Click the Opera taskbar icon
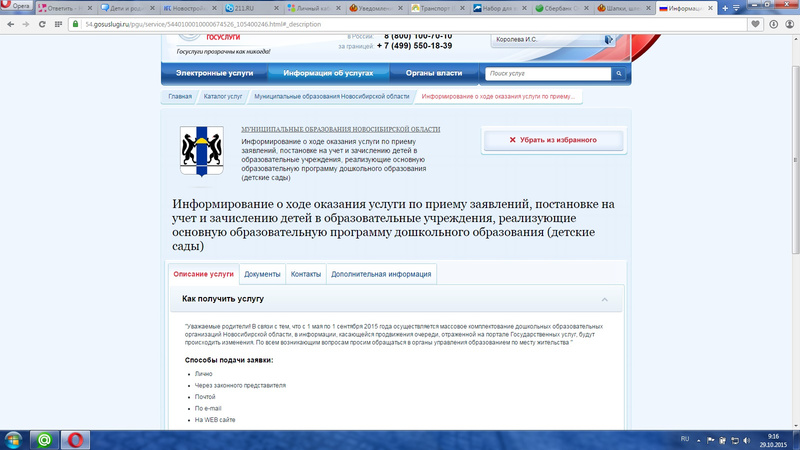Screen dimensions: 800x450 (76, 440)
